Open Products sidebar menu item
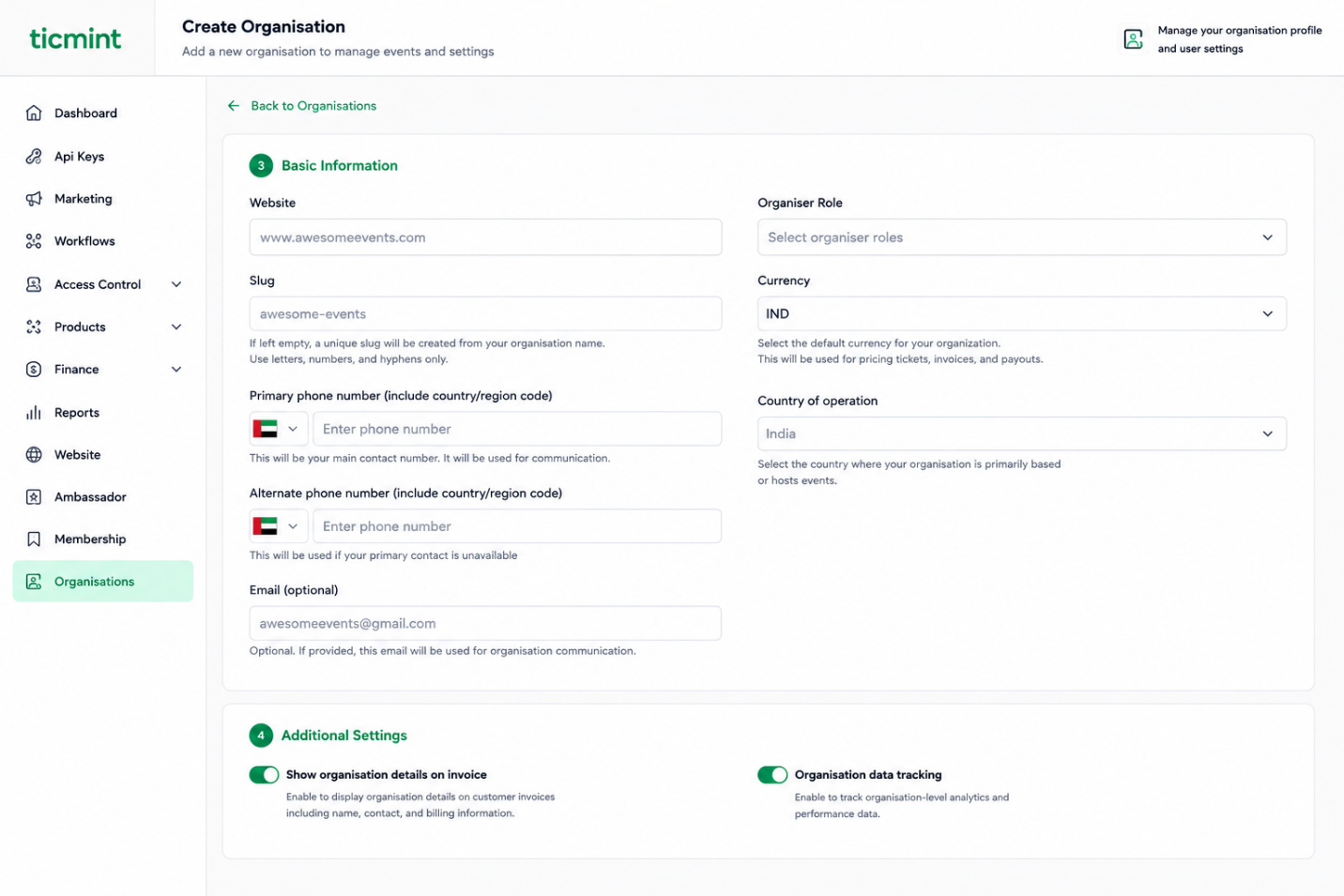Viewport: 1344px width, 896px height. coord(103,327)
